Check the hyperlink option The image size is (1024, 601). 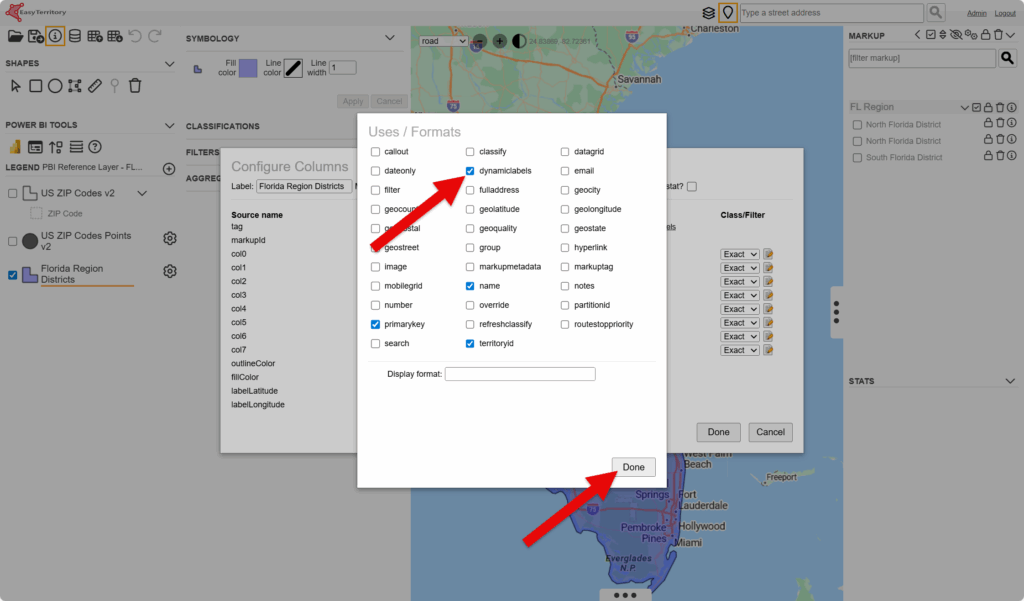tap(565, 248)
